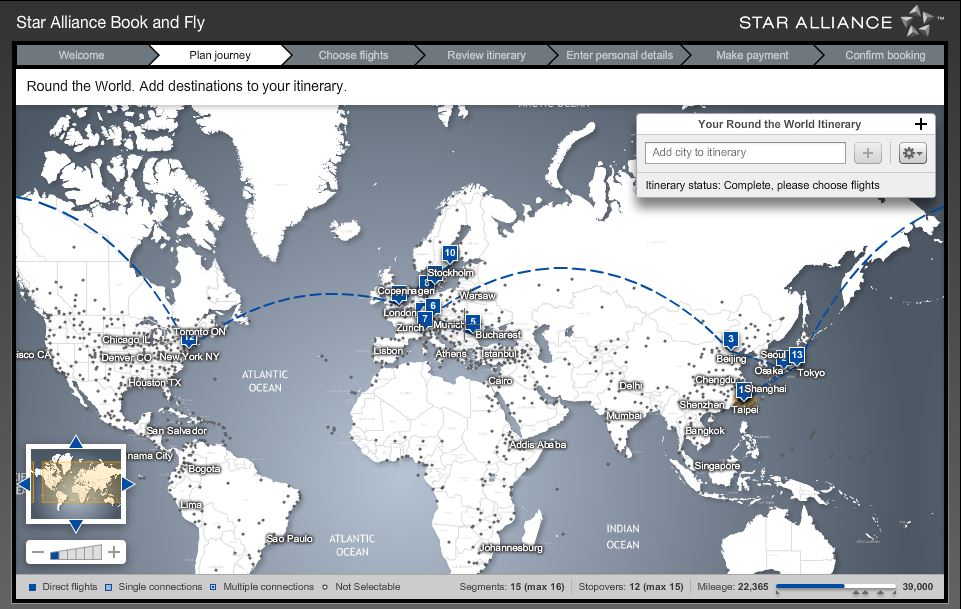Click the Direct flights legend entry
The height and width of the screenshot is (609, 961).
pos(63,587)
